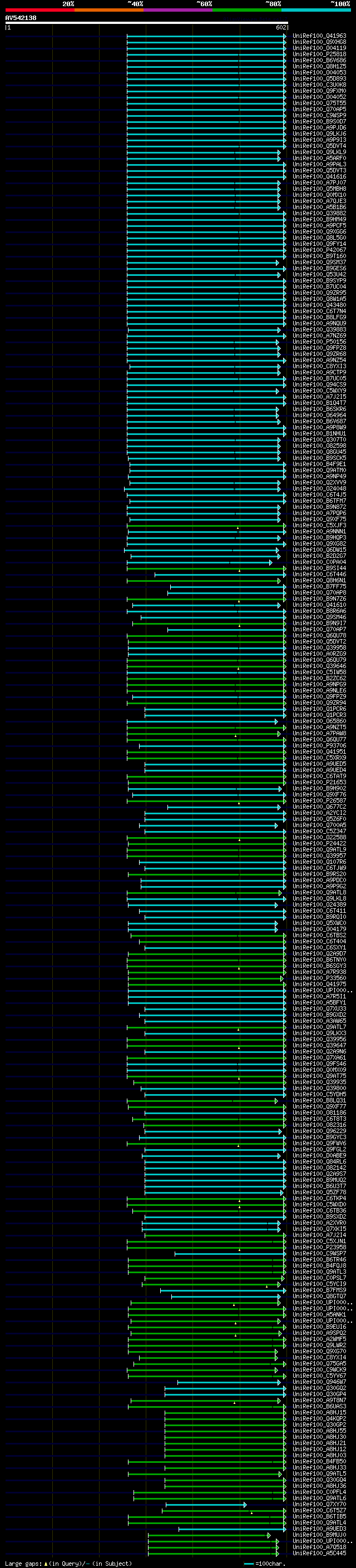Click the alignment bar for UniRef100_Q7XY70

(x=206, y=1504)
